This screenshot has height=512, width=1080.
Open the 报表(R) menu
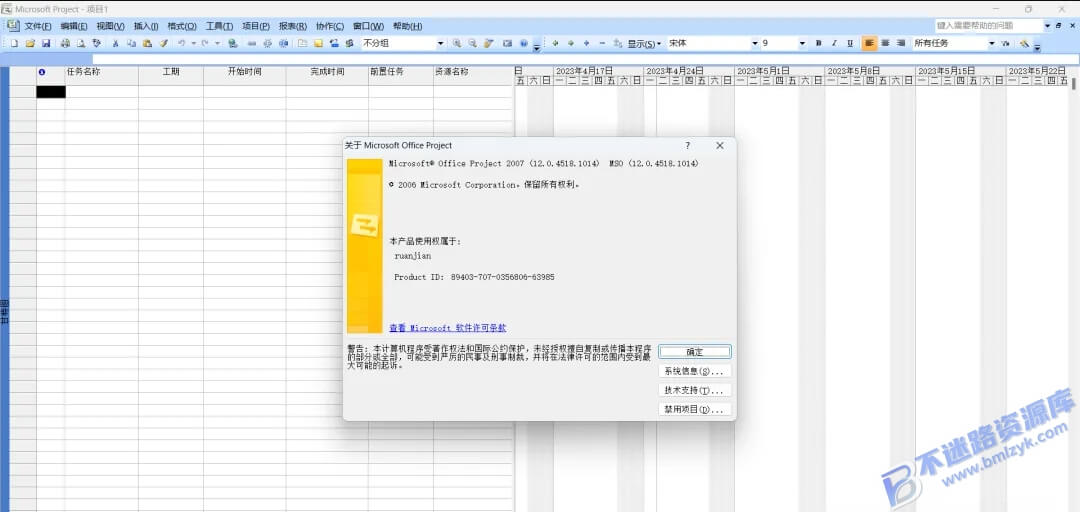tap(293, 26)
